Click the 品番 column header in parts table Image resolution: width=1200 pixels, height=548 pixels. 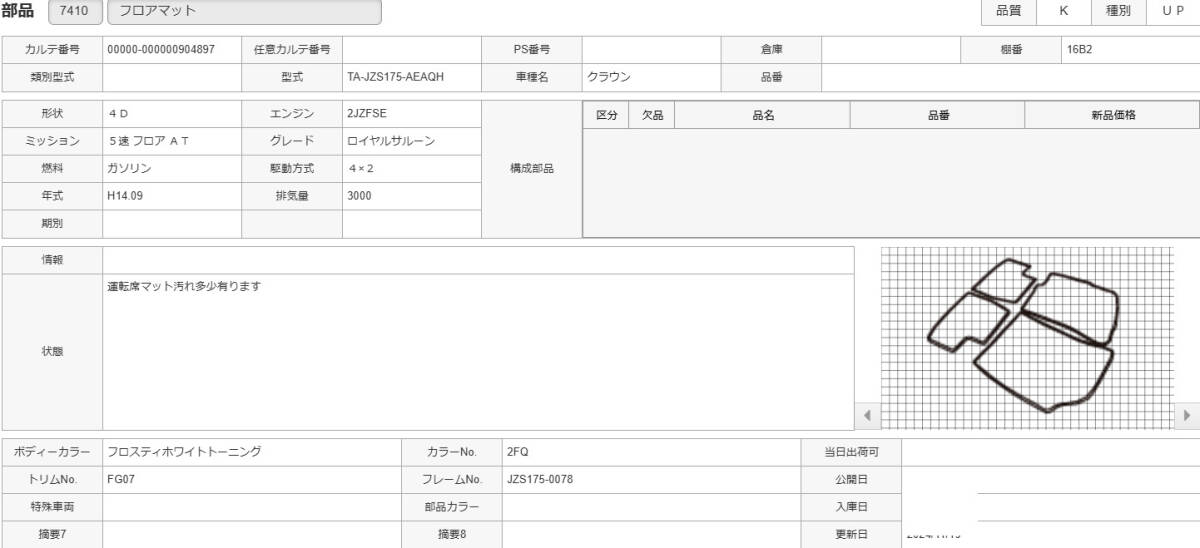tap(937, 115)
